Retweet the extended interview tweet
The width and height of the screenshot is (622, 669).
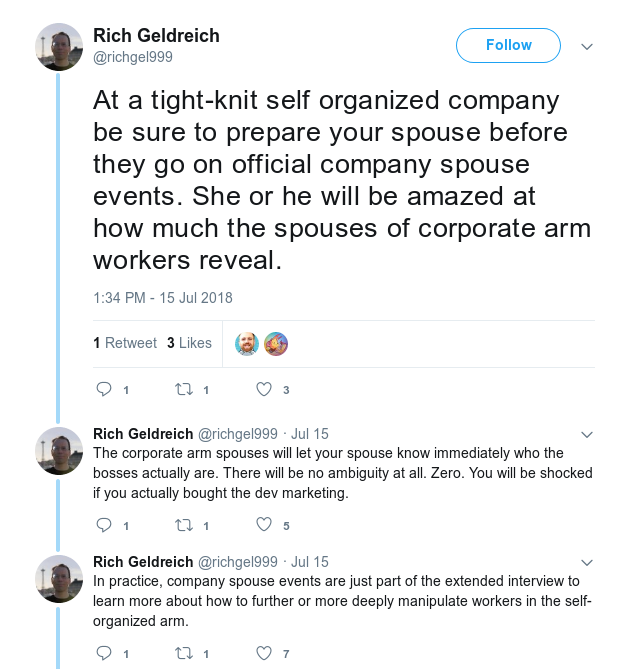pyautogui.click(x=184, y=653)
